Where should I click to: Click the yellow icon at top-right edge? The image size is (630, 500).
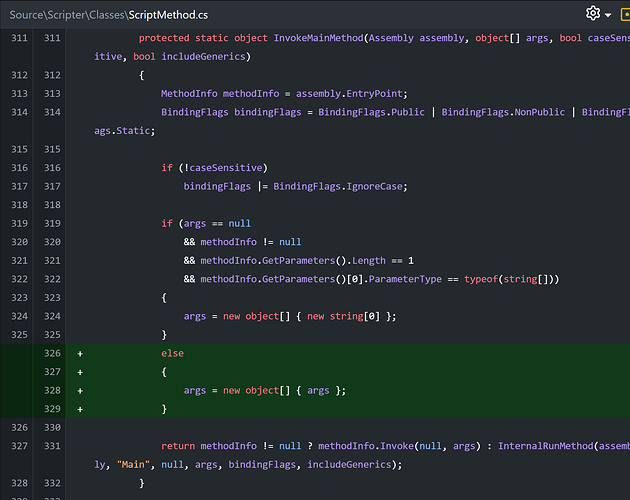point(625,14)
